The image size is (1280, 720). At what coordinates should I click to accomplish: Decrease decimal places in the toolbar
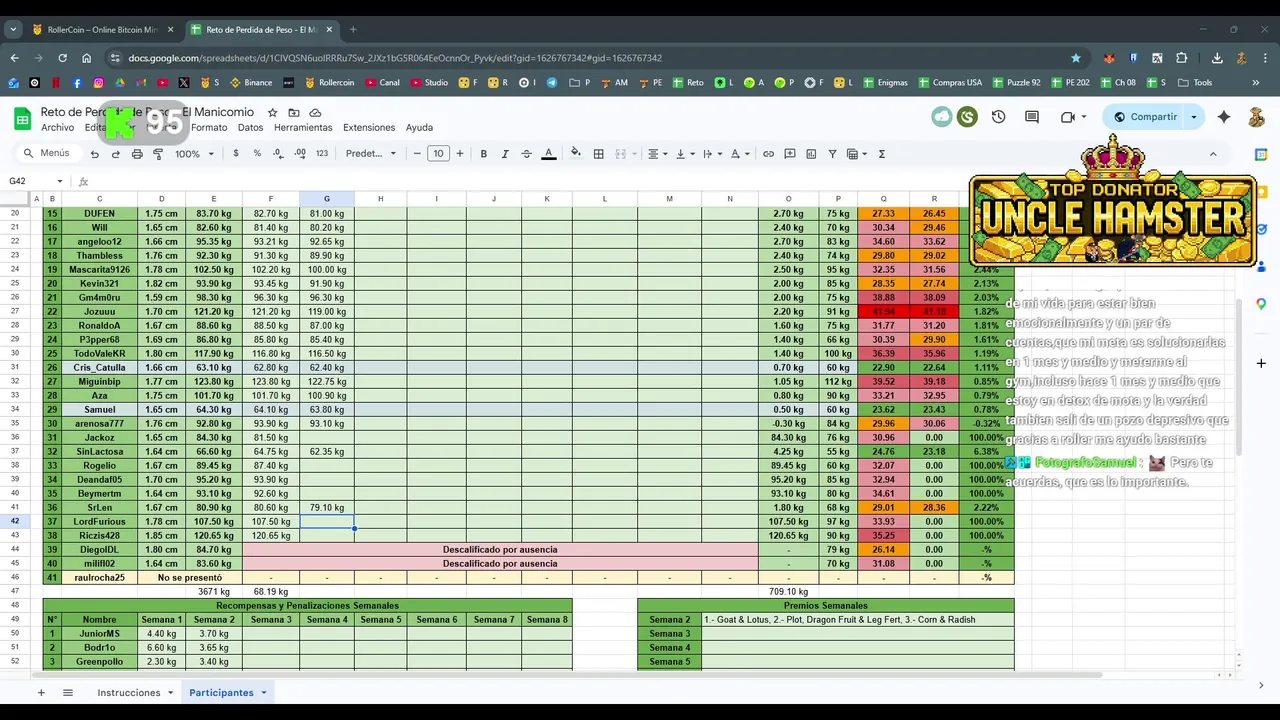click(278, 154)
